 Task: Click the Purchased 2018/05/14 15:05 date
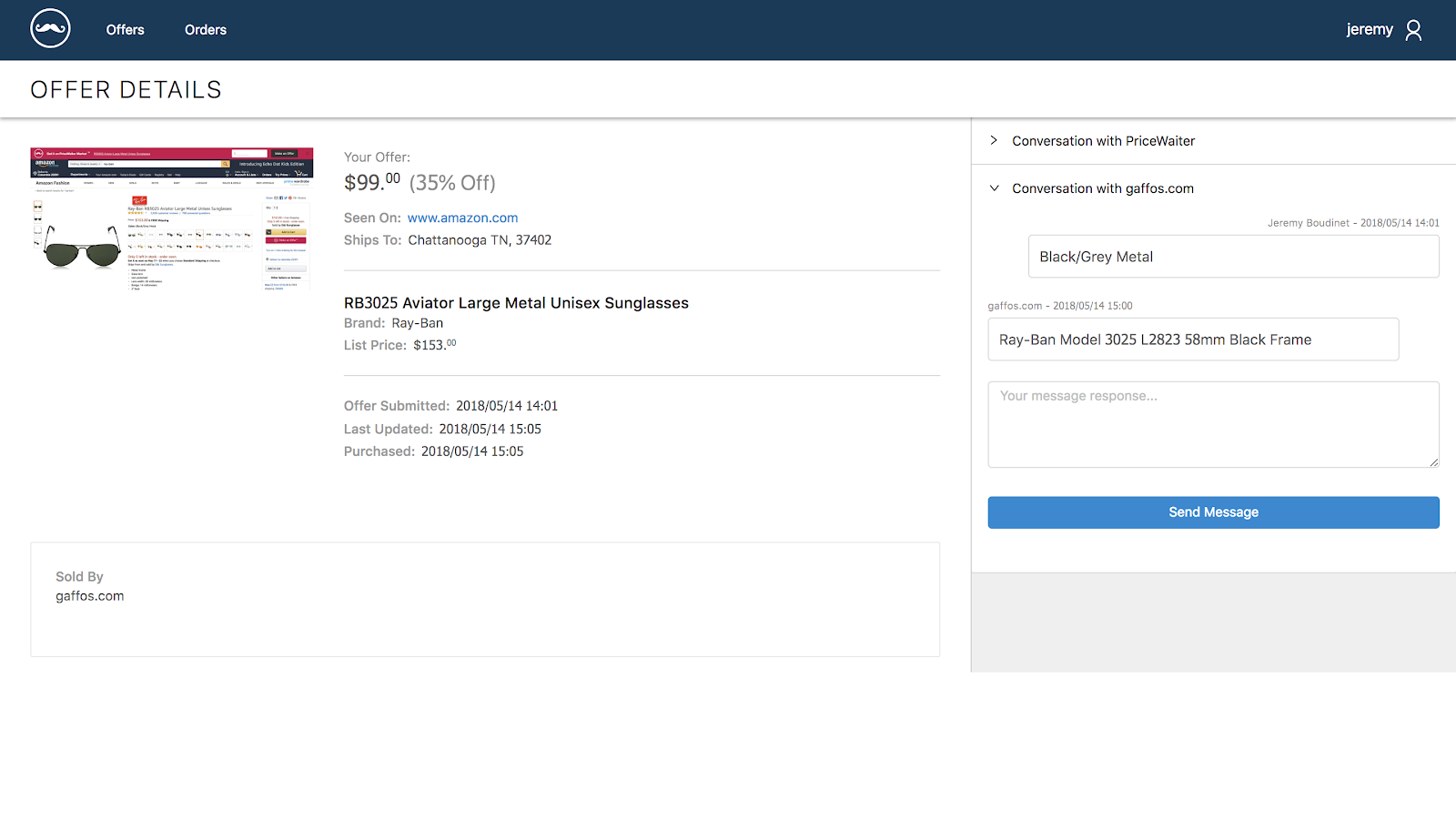coord(472,451)
